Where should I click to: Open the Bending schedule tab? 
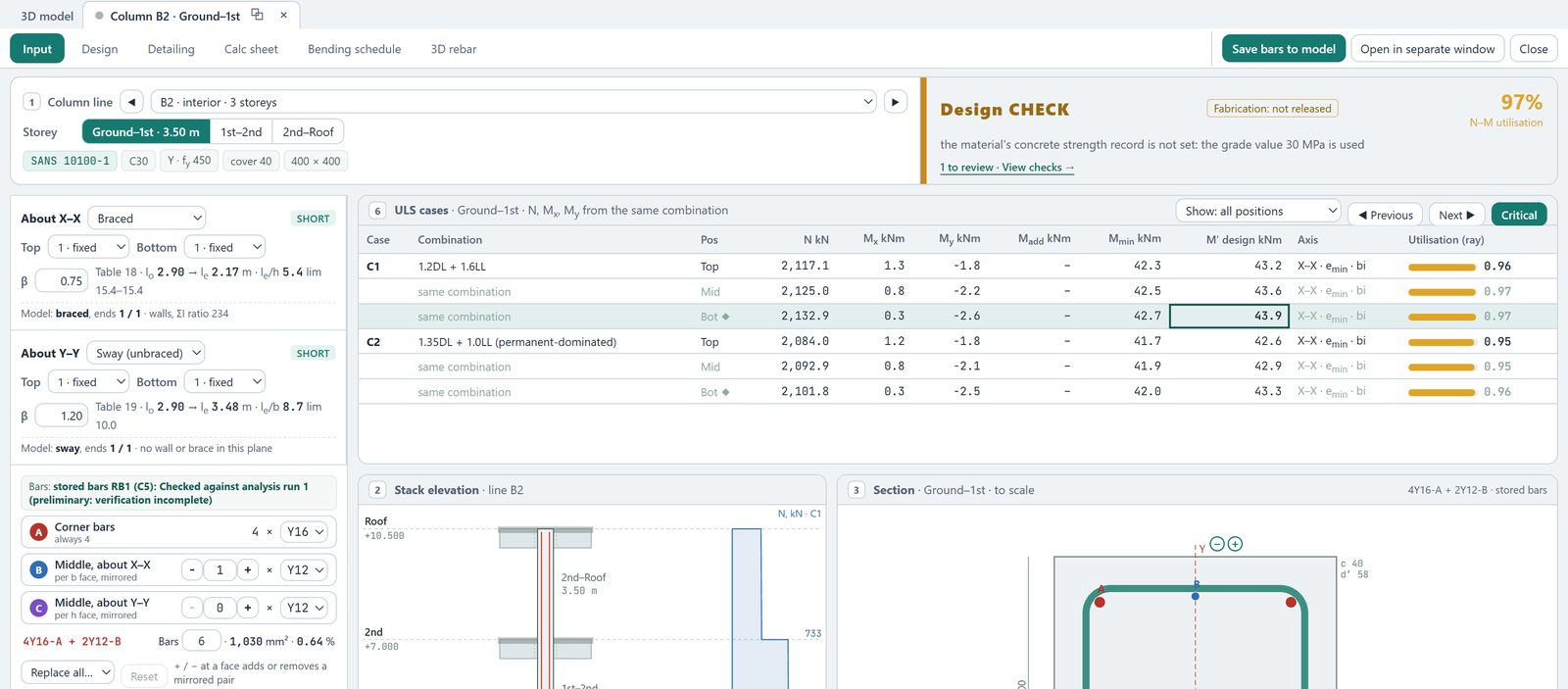355,49
